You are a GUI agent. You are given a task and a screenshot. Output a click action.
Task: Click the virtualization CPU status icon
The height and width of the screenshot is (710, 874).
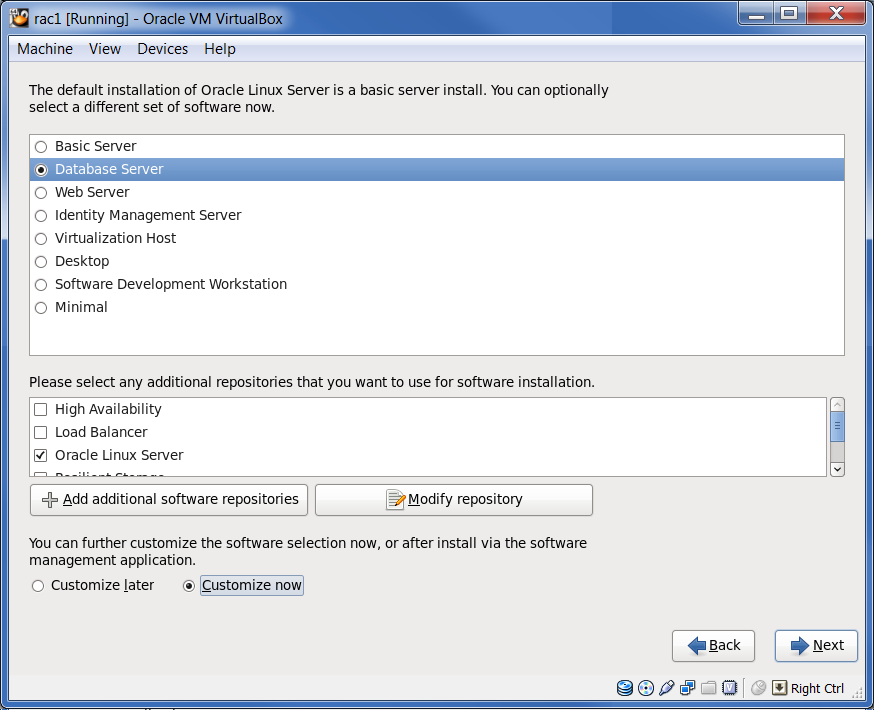(x=729, y=688)
